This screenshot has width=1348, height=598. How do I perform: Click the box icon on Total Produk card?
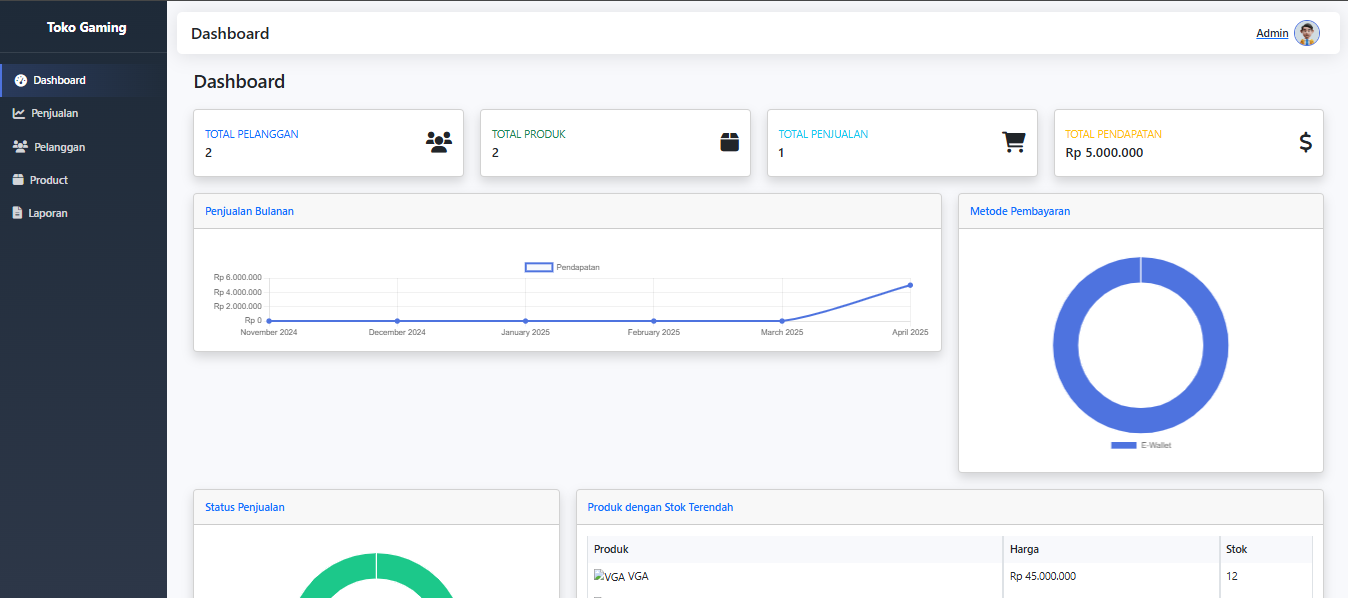coord(730,142)
